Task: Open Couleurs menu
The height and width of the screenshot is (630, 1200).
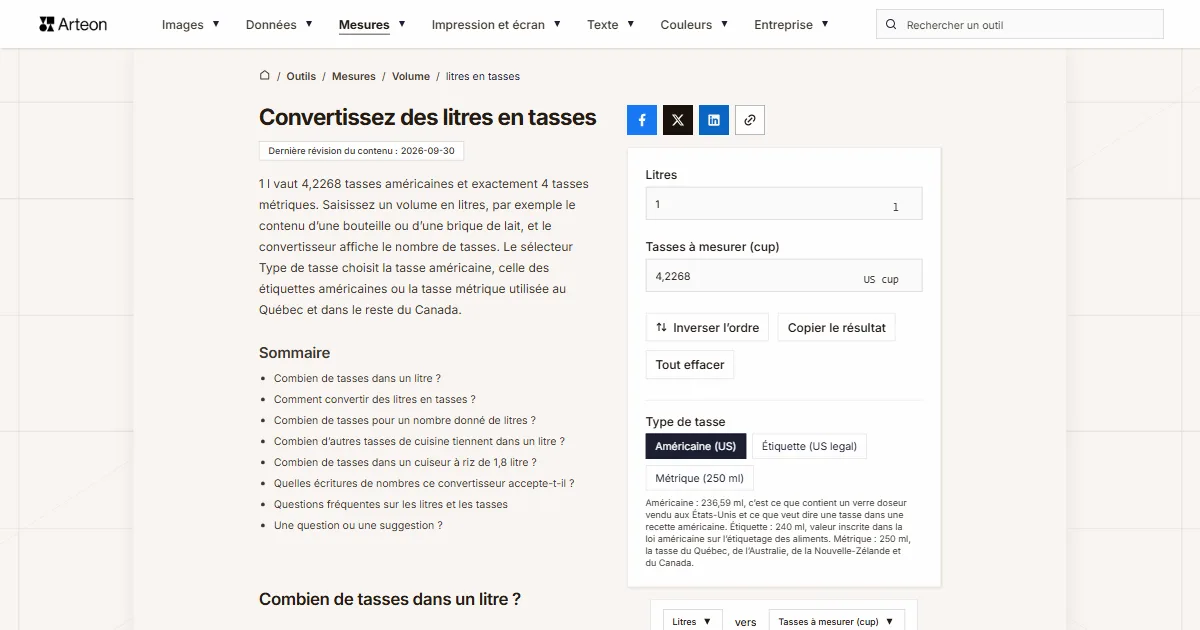Action: (x=694, y=24)
